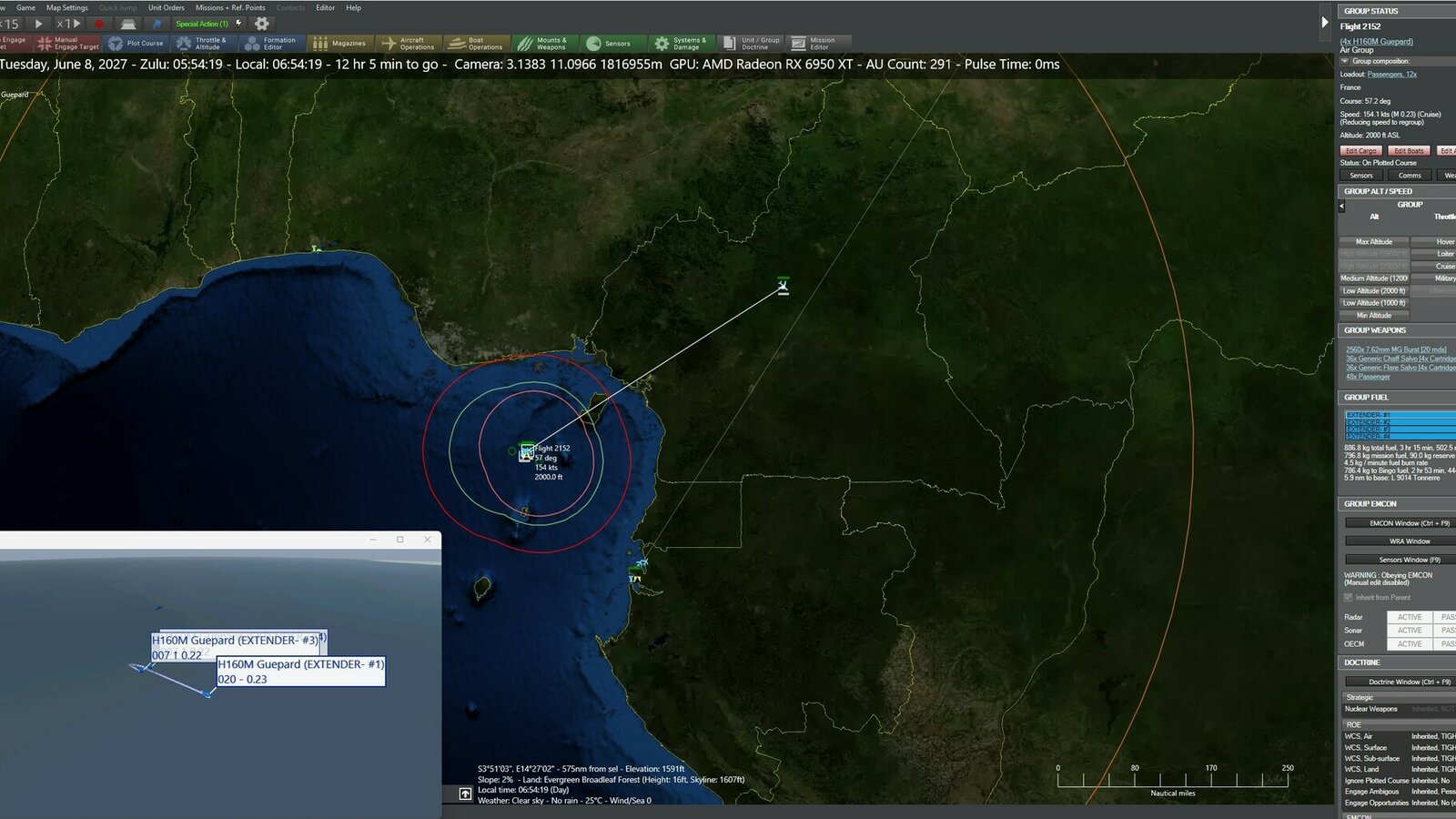Open the Formation Editor
Image resolution: width=1456 pixels, height=819 pixels.
[270, 43]
